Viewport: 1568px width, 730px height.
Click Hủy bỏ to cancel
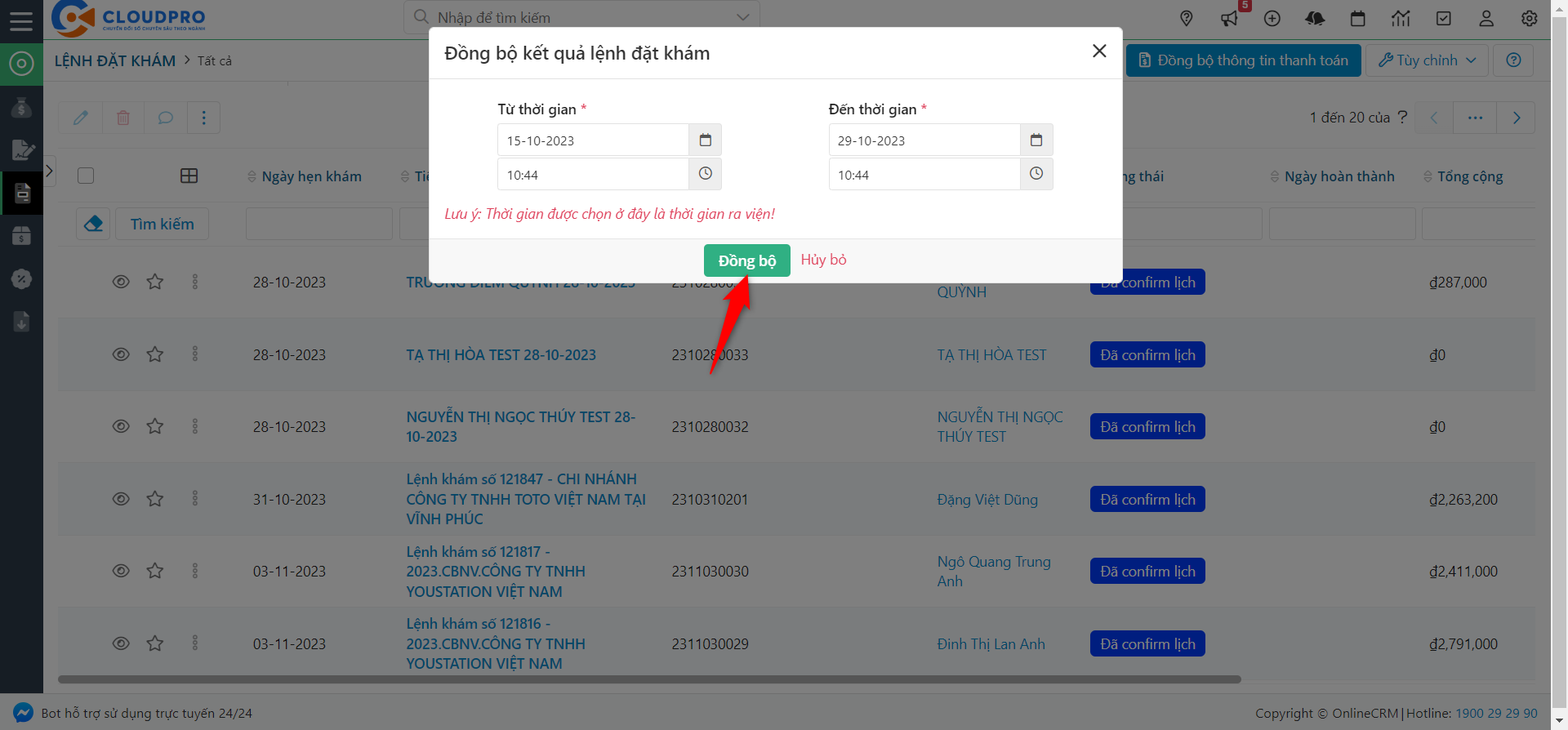point(823,260)
